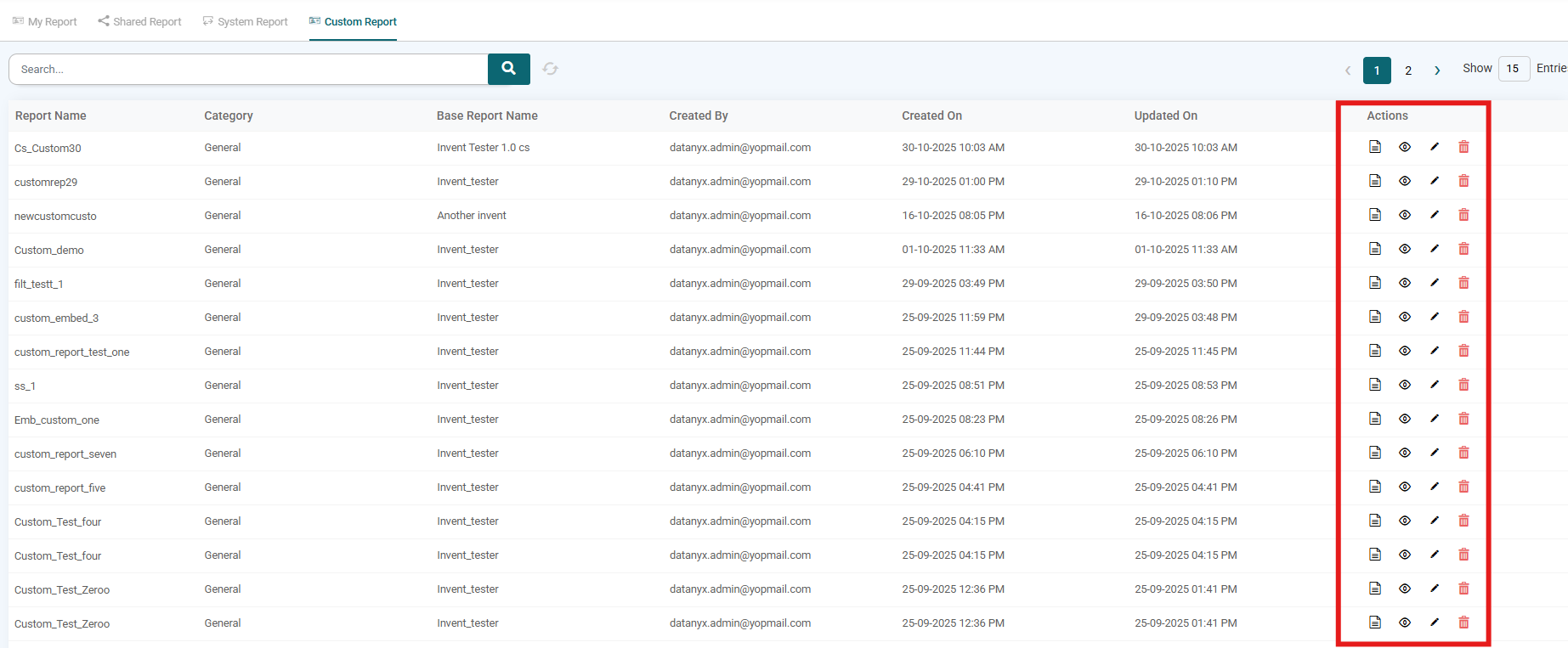Open the Shared Report tab

139,21
